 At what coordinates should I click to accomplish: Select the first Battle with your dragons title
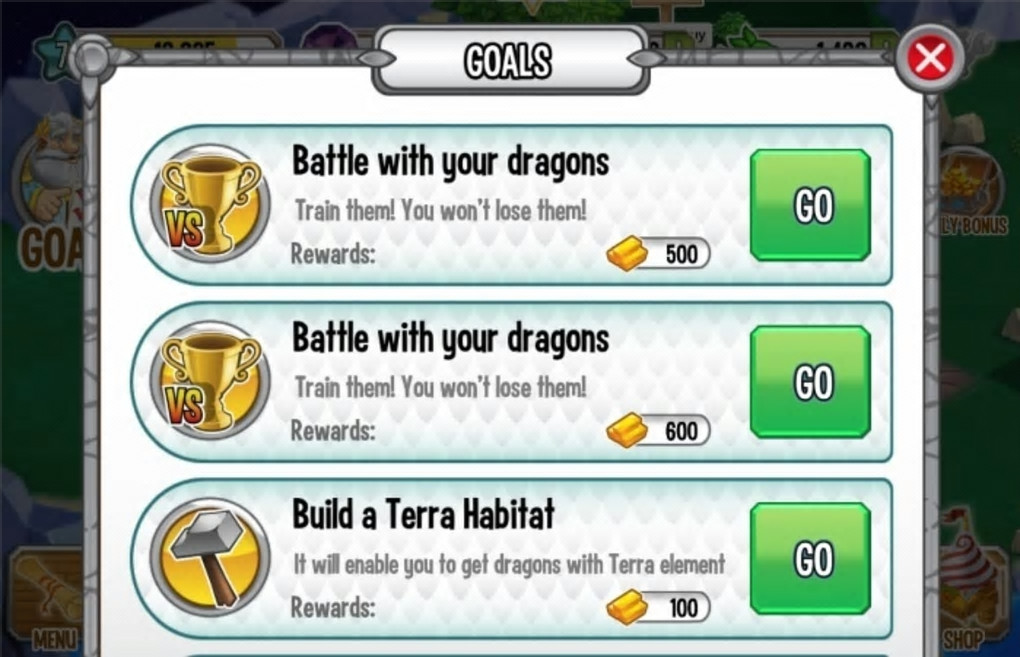point(451,161)
